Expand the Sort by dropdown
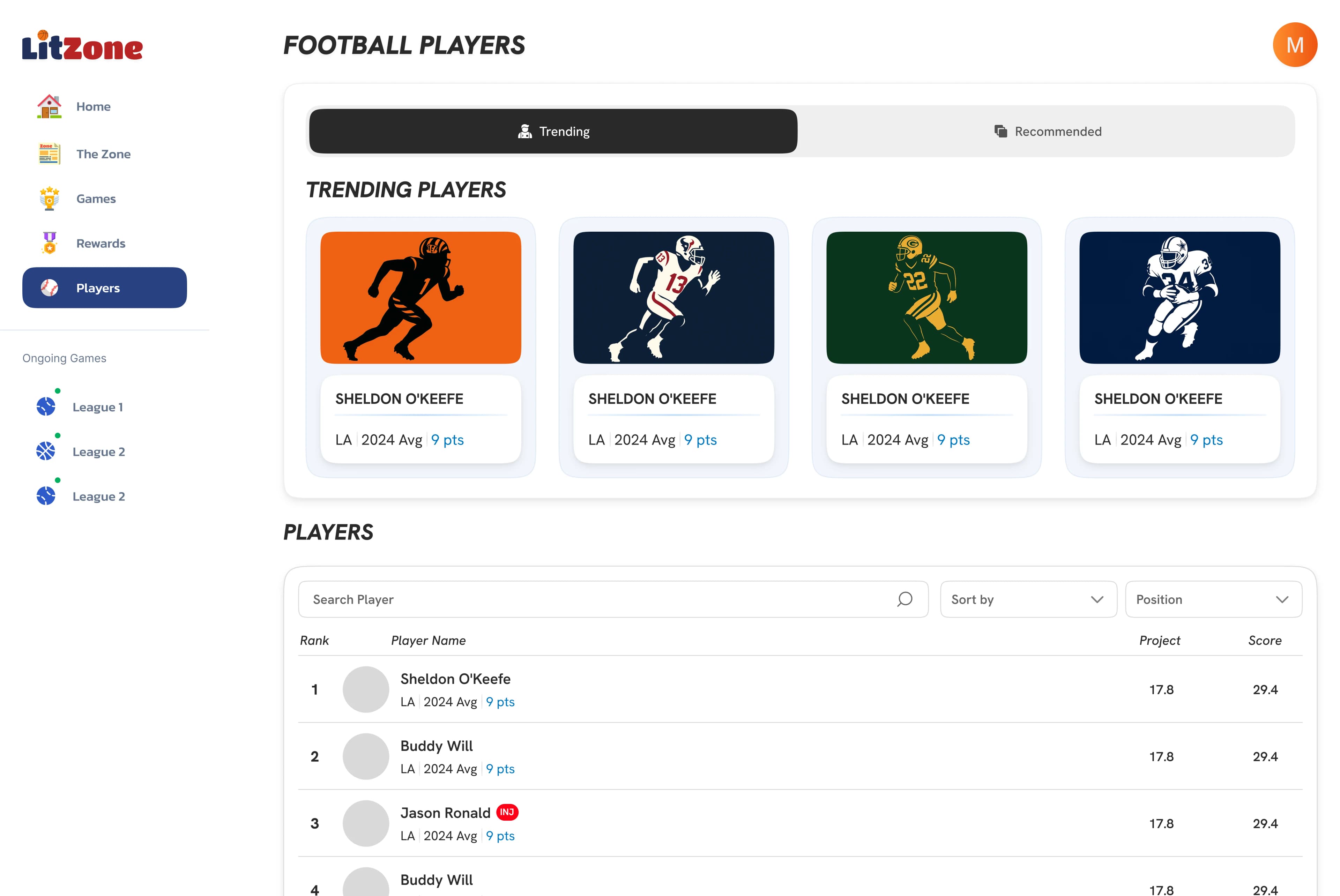This screenshot has height=896, width=1340. [1028, 599]
